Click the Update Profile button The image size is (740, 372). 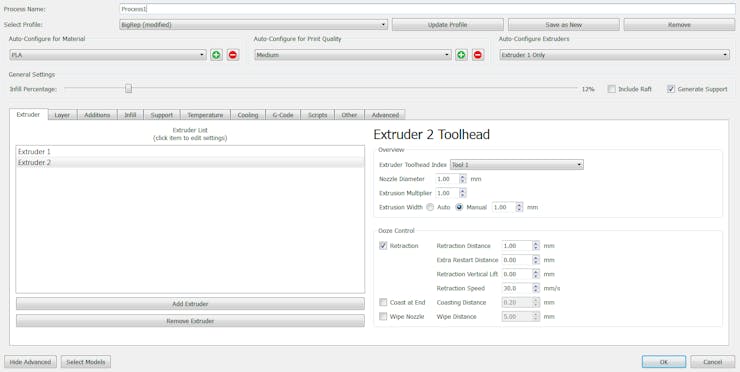tap(447, 25)
